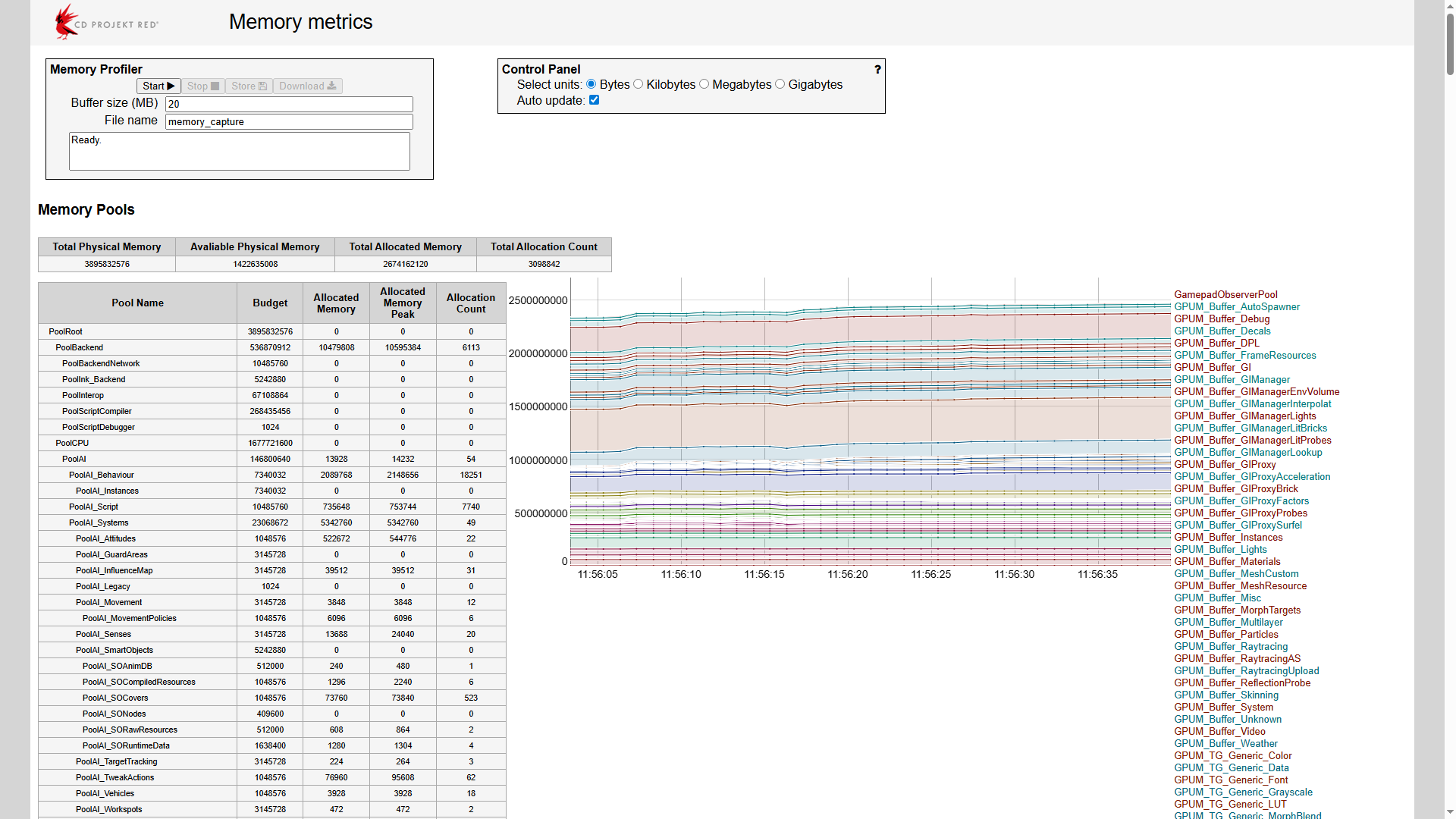Click the Budget column header

[270, 303]
